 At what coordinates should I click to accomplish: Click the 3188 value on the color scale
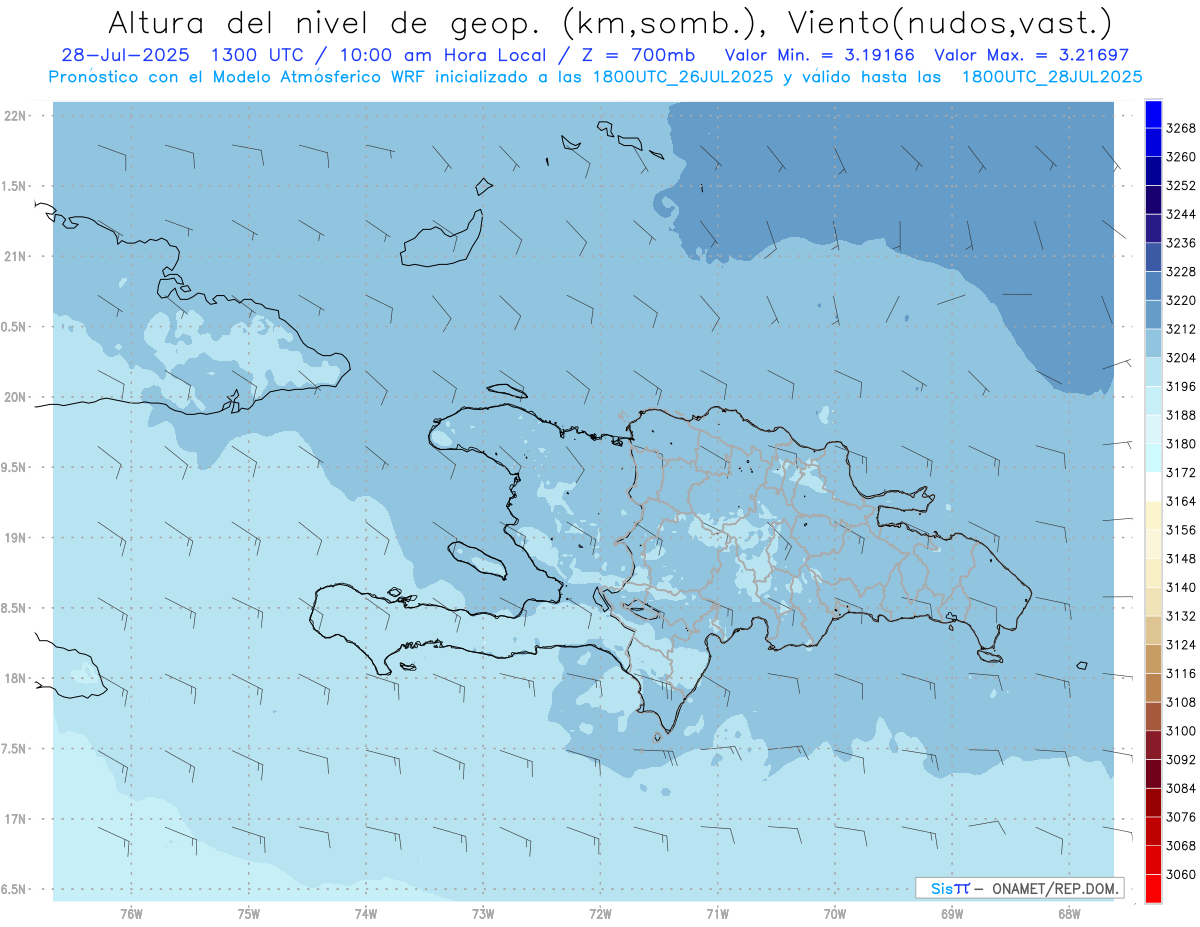coord(1181,415)
